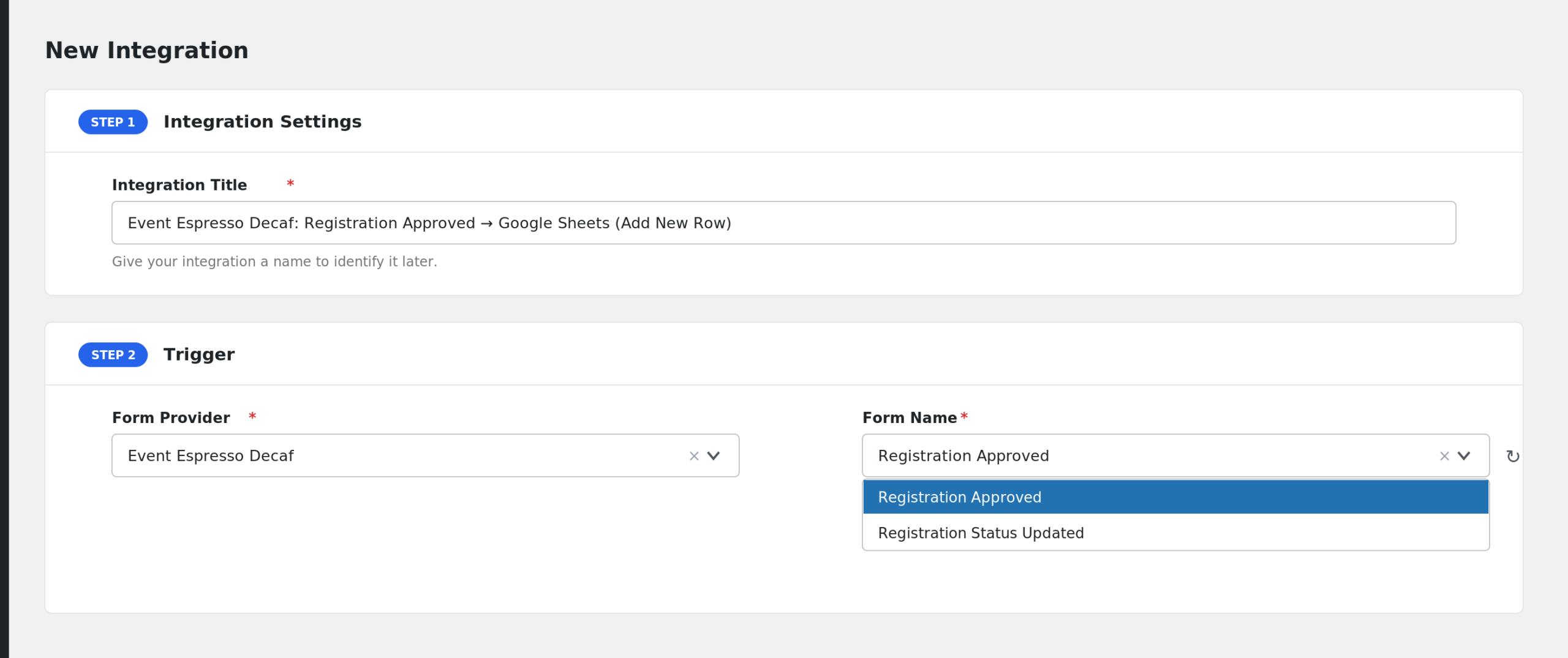Screen dimensions: 1568x658
Task: Select the Registration Approved option
Action: pyautogui.click(x=1175, y=497)
